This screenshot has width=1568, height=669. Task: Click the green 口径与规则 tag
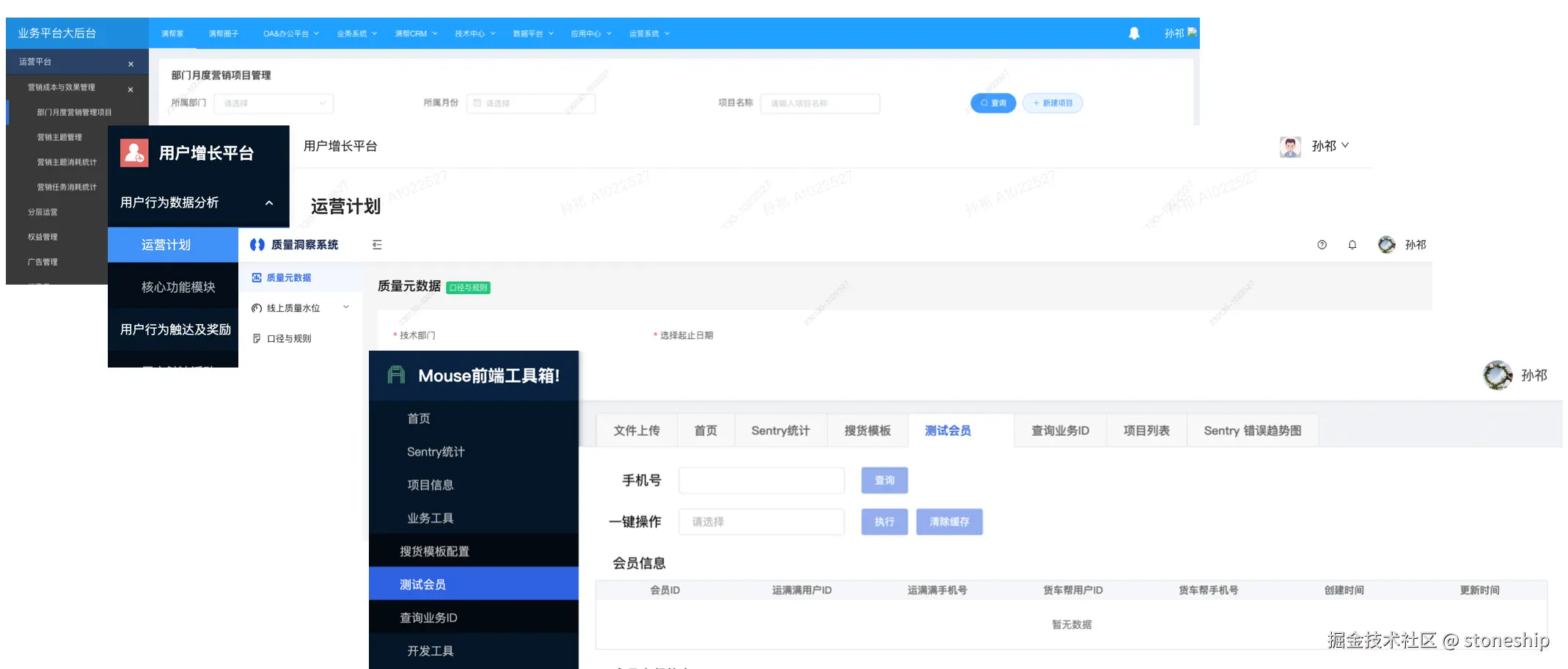tap(469, 288)
